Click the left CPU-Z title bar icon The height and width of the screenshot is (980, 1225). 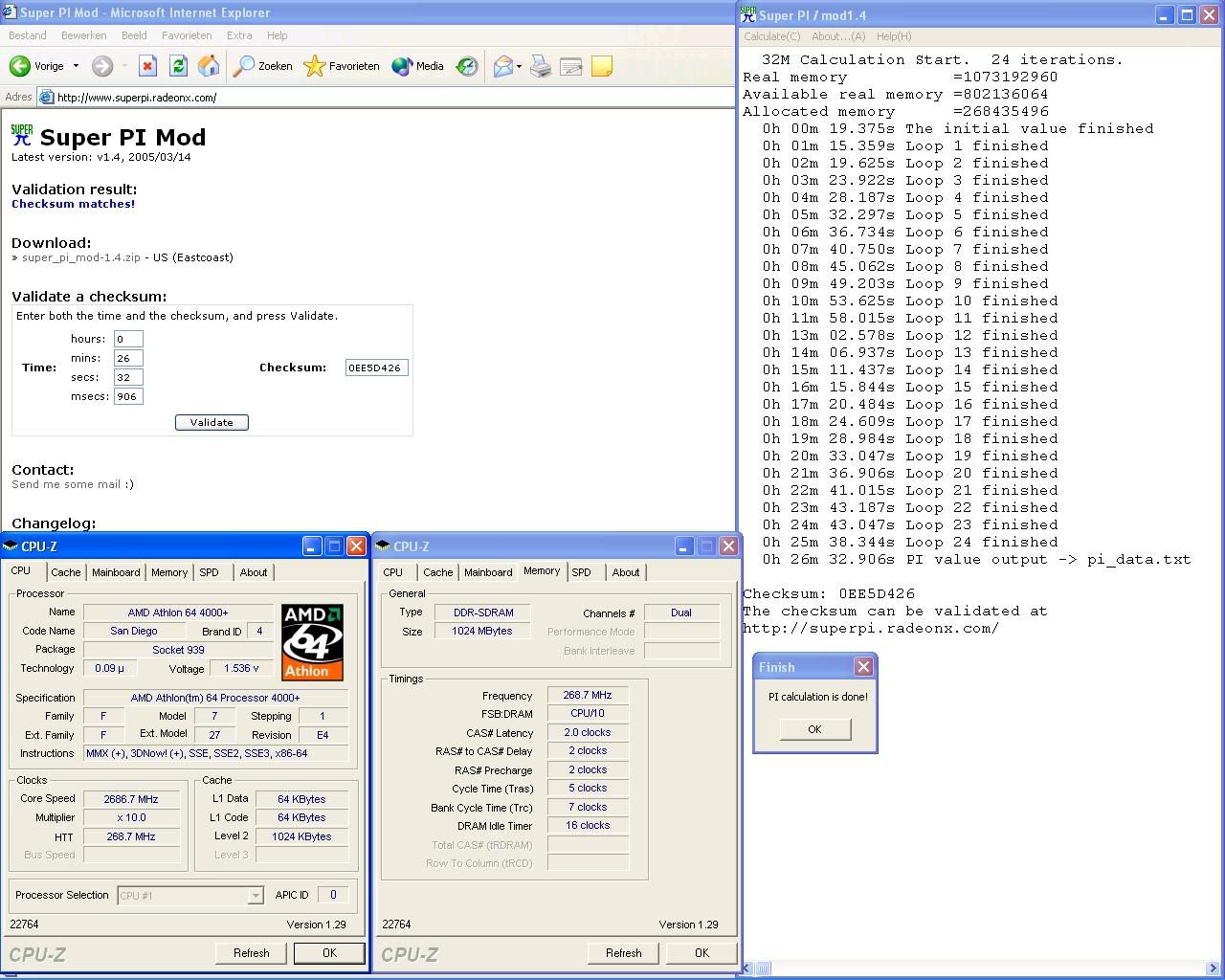click(11, 546)
